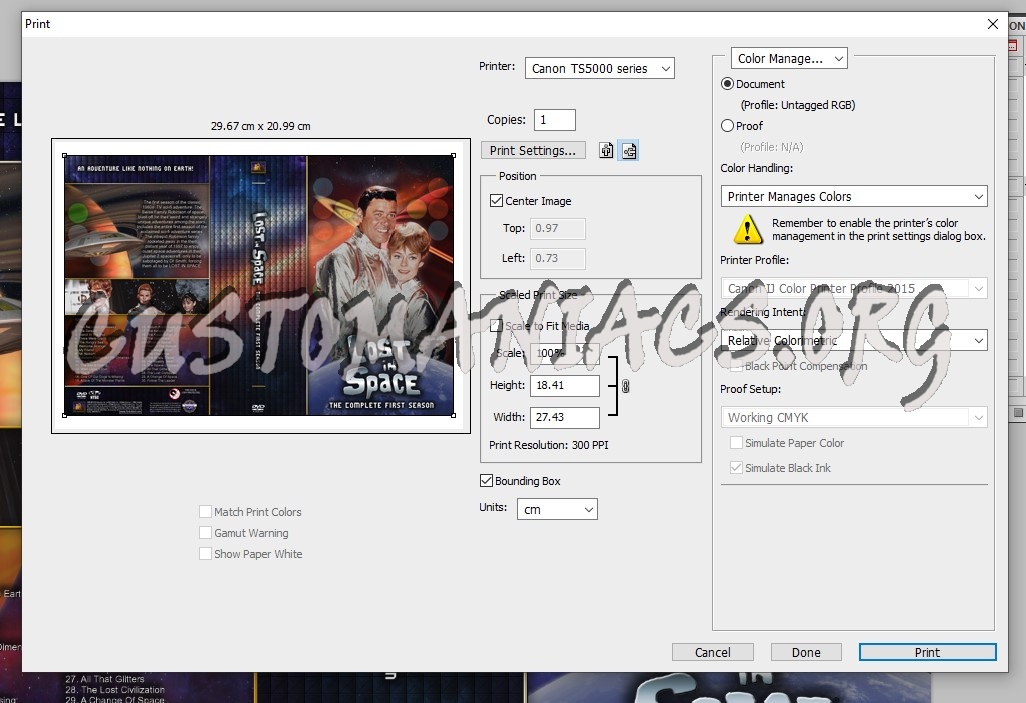Viewport: 1026px width, 703px height.
Task: Disable the Bounding Box checkbox
Action: point(486,480)
